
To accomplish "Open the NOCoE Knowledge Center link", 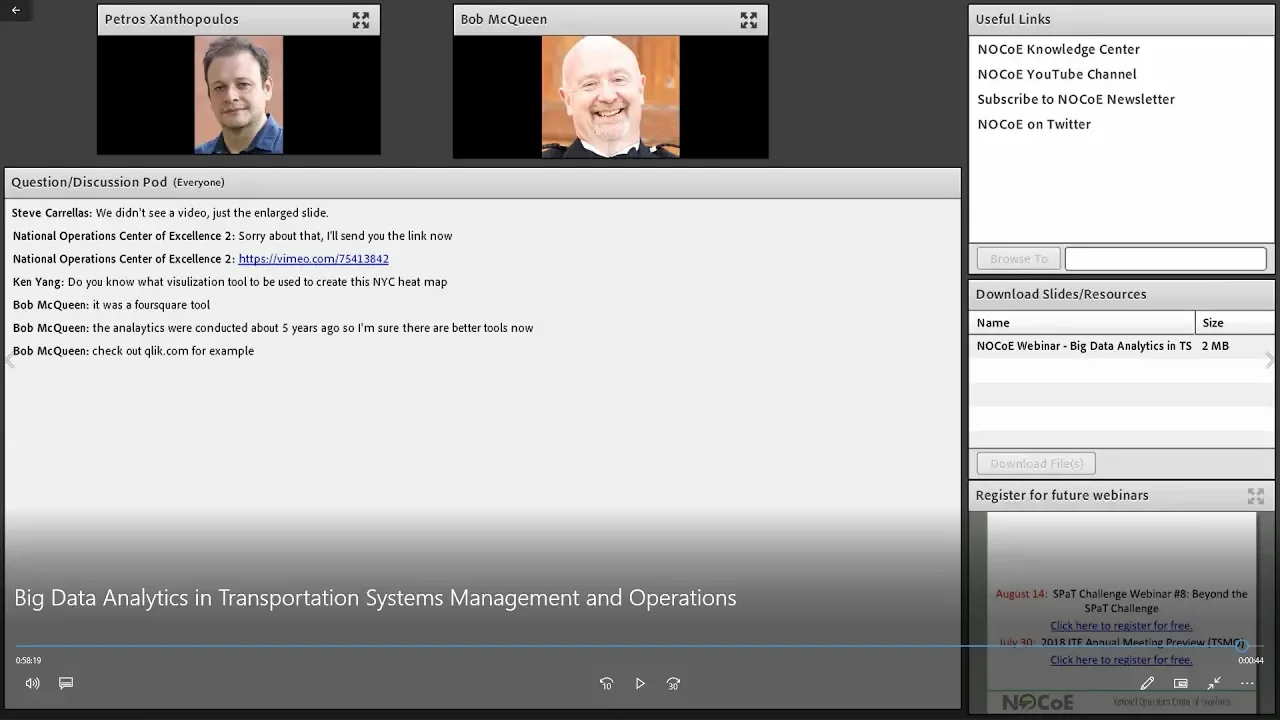I will tap(1058, 49).
